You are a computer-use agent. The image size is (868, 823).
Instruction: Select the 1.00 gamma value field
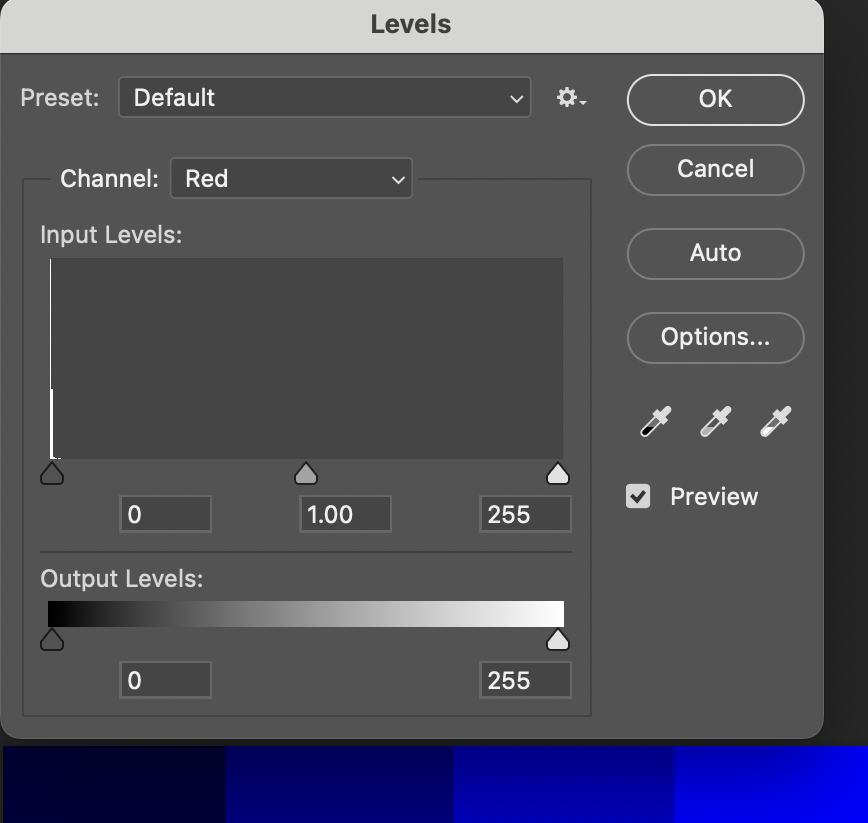pos(345,513)
